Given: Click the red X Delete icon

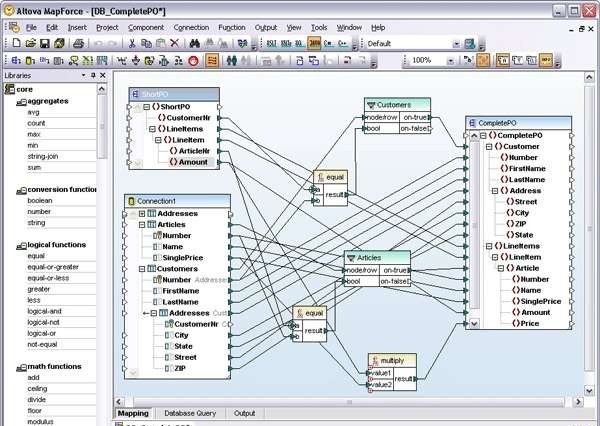Looking at the screenshot, I should coord(174,43).
